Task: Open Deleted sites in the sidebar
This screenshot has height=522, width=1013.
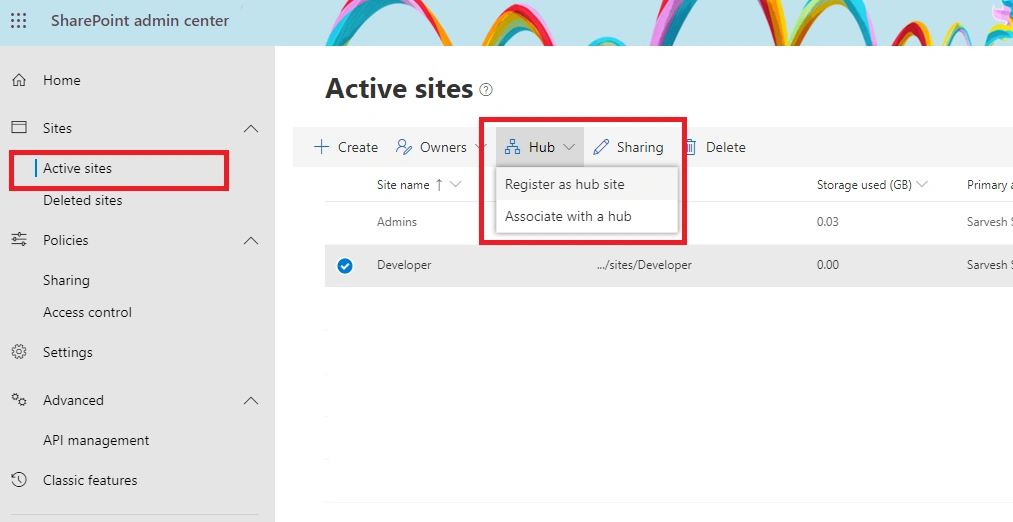Action: click(83, 200)
